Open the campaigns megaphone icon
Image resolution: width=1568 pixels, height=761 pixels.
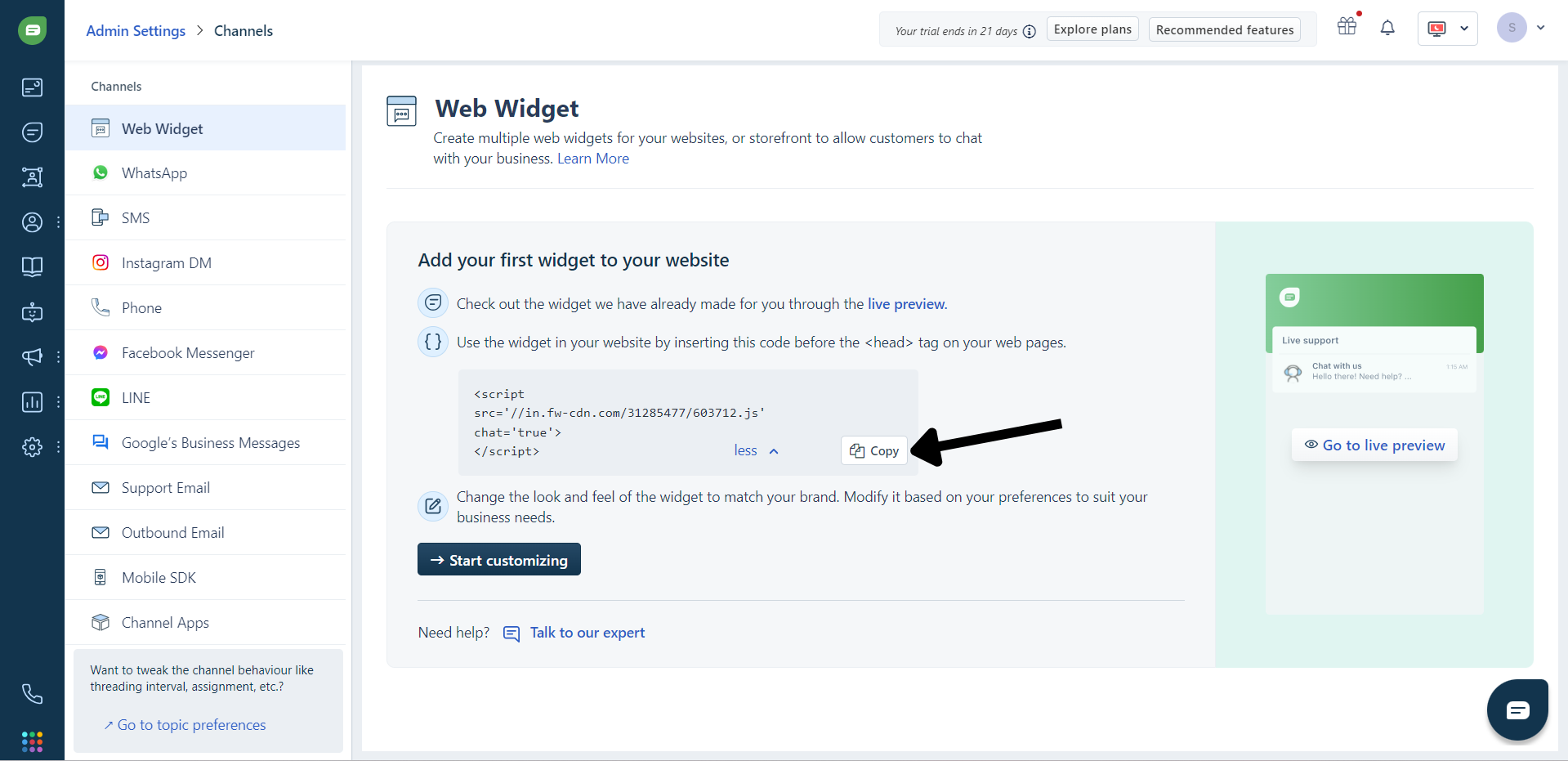tap(32, 357)
